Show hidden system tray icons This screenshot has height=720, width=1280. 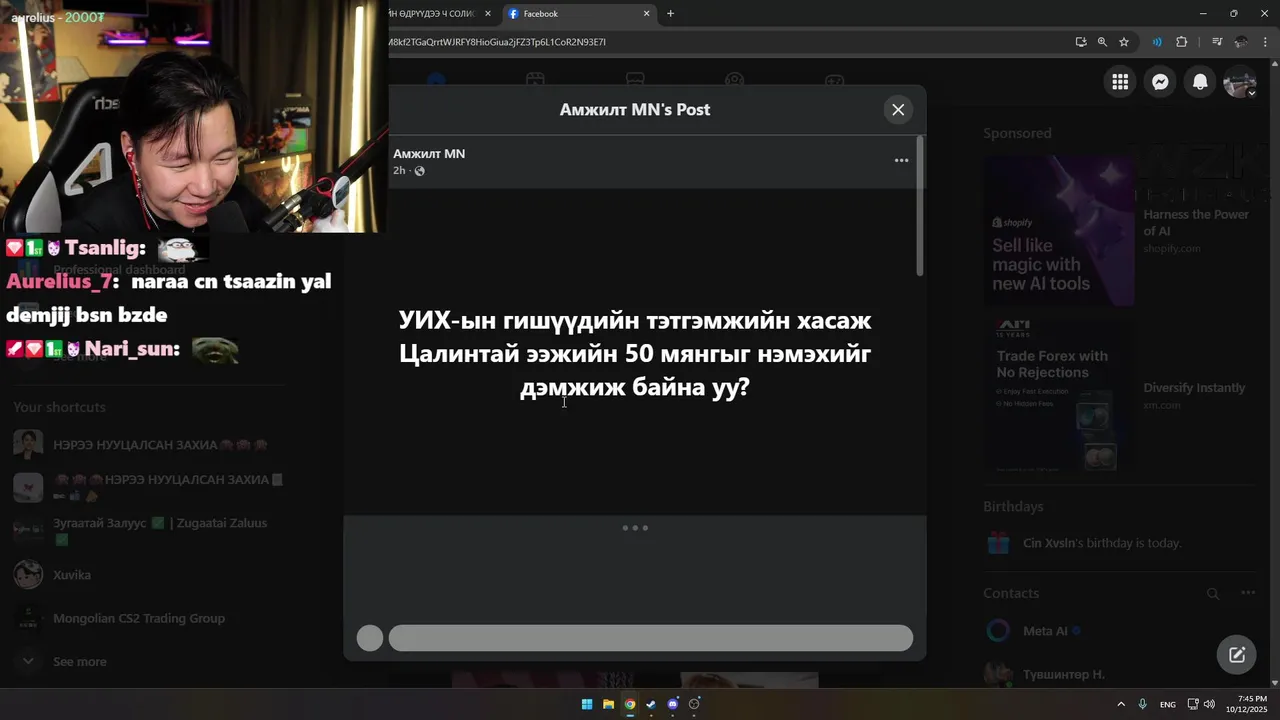tap(1121, 704)
